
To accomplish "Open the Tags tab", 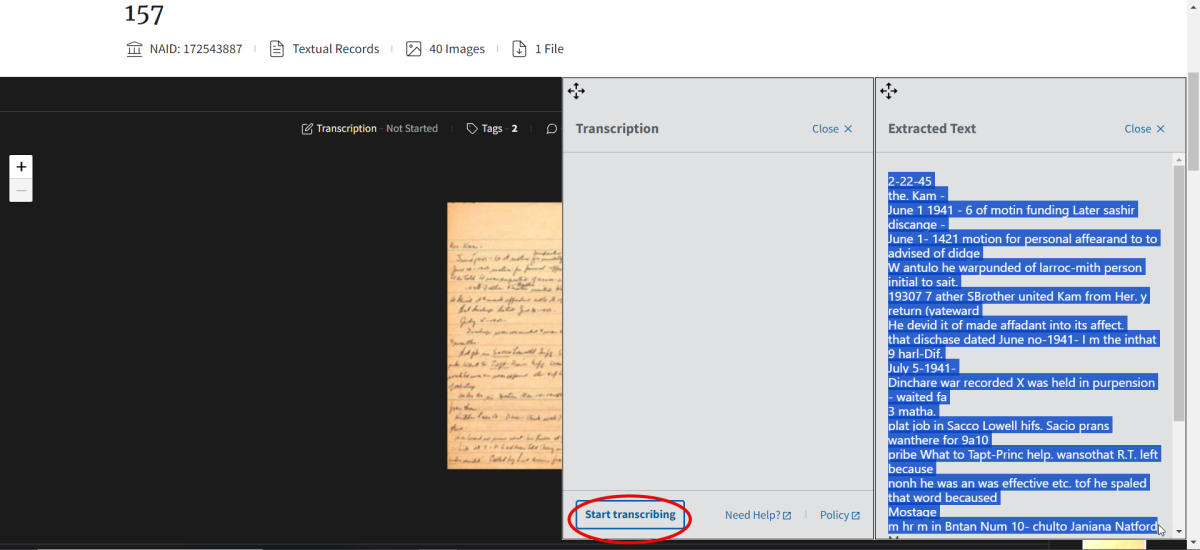I will pos(491,129).
